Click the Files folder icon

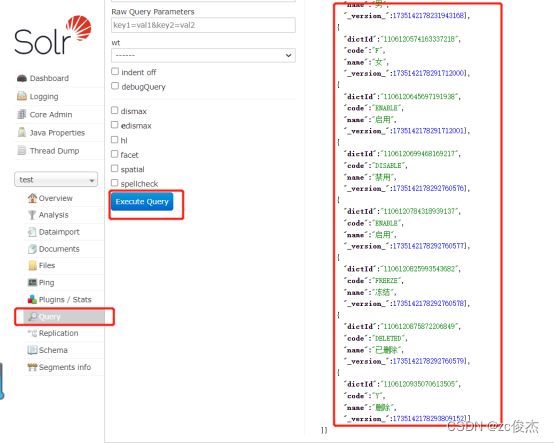[32, 265]
